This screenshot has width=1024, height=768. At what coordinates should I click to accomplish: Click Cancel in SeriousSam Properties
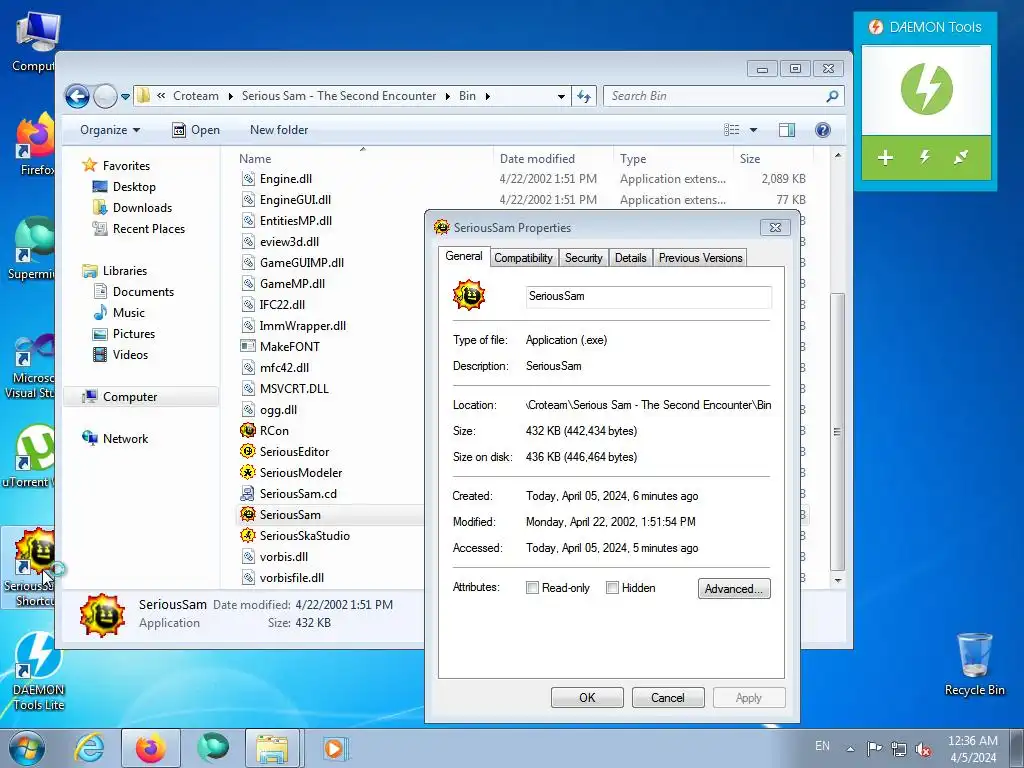click(667, 697)
